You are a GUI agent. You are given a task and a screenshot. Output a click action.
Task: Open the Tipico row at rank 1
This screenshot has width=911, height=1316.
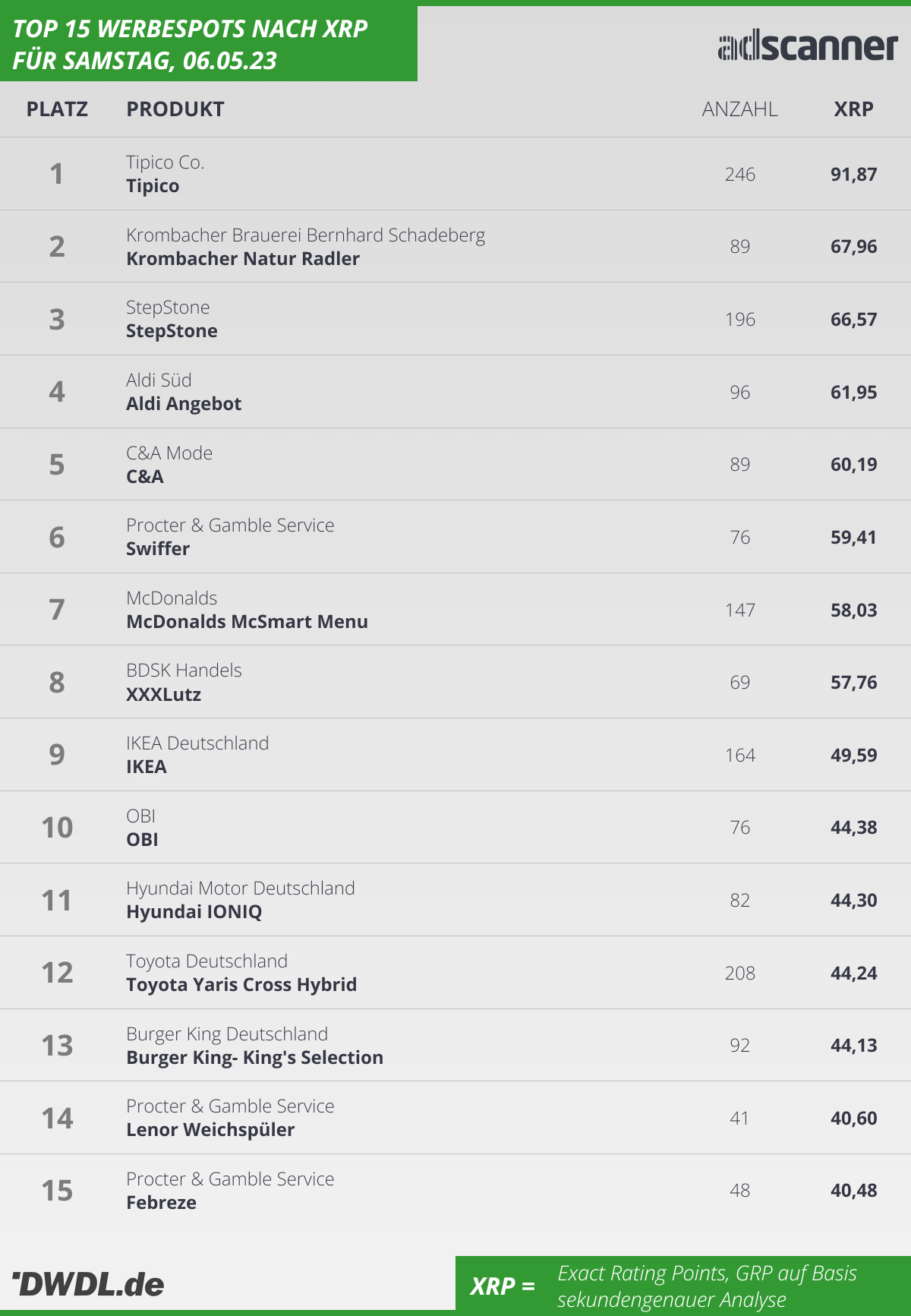click(455, 174)
